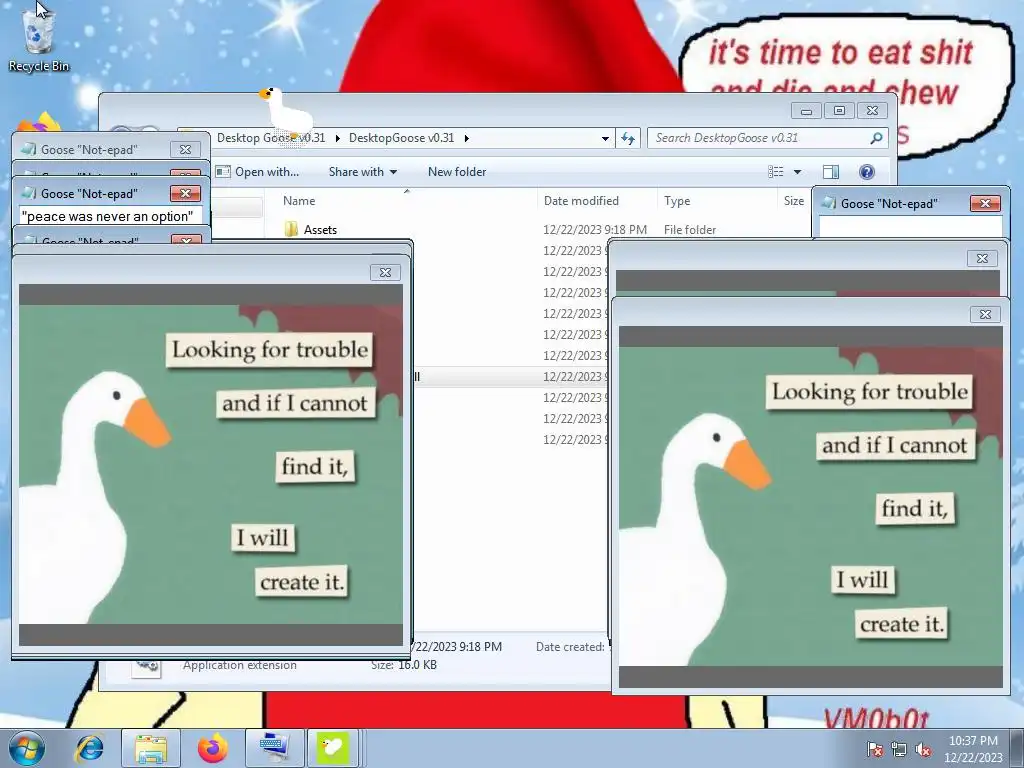Close the left goose meme image window
1024x768 pixels.
coord(385,272)
